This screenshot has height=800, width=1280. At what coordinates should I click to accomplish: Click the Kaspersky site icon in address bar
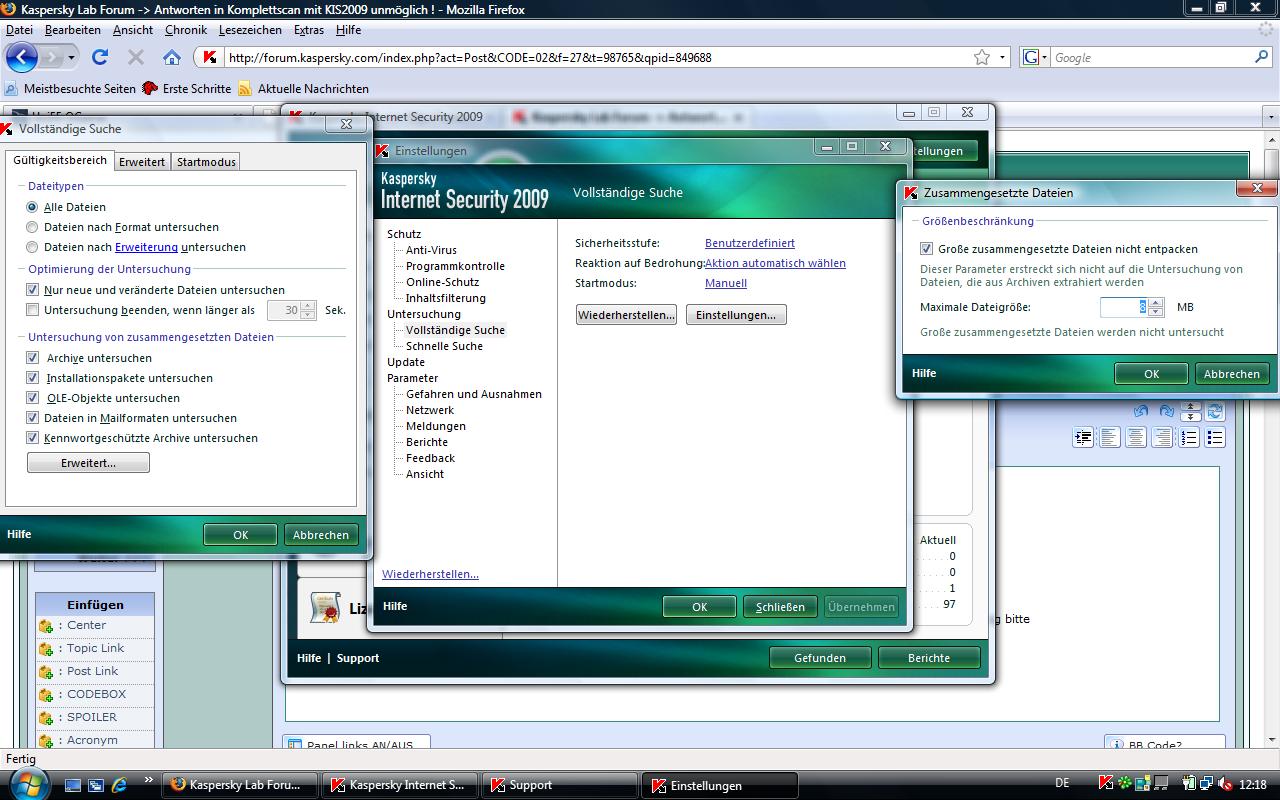coord(209,57)
